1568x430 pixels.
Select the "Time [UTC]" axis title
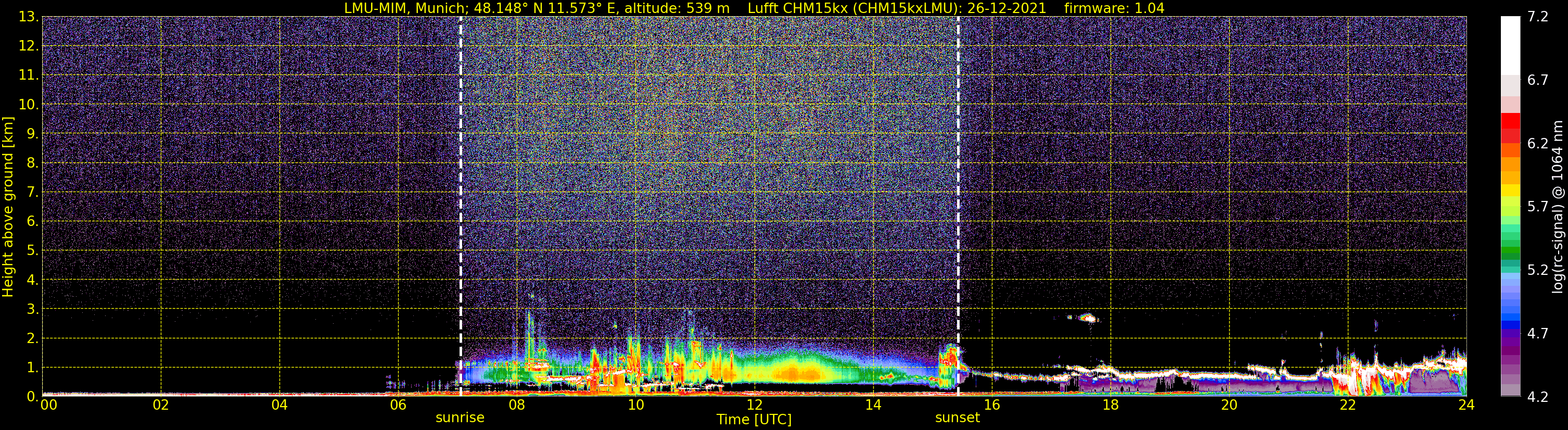pyautogui.click(x=754, y=420)
